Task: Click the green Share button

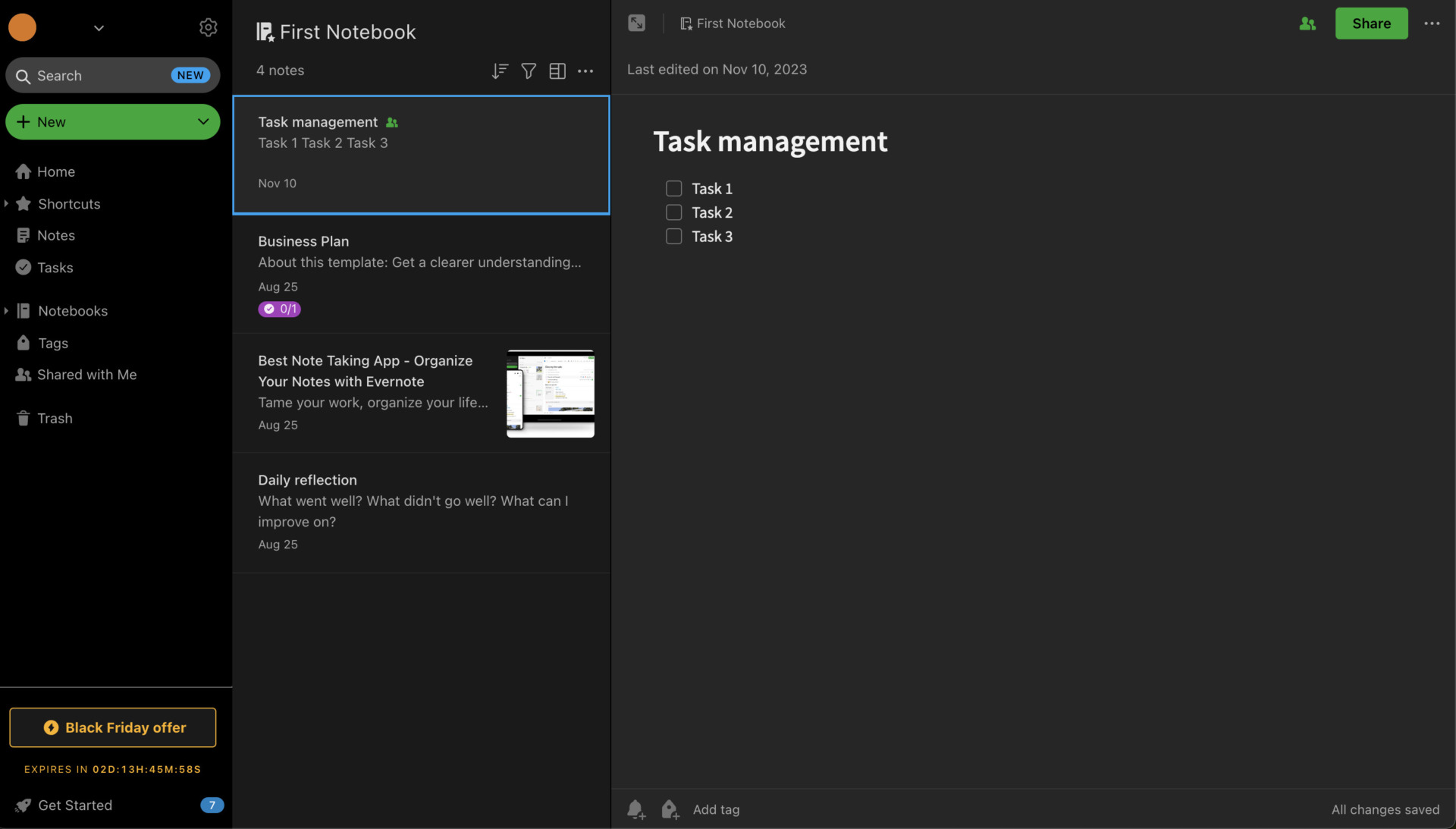Action: pos(1370,24)
